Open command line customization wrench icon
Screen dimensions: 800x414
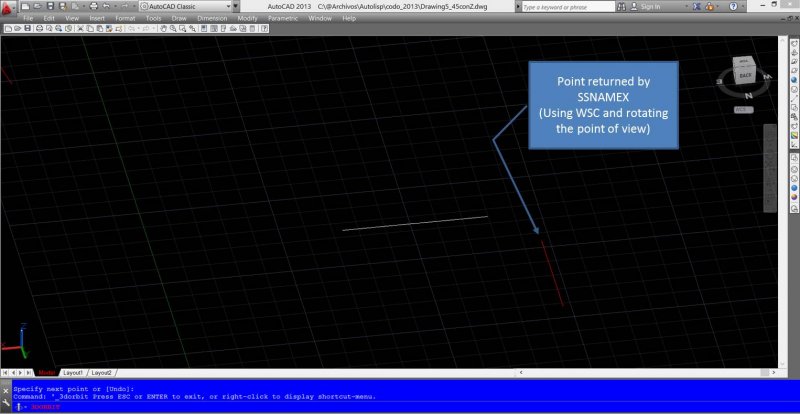[x=6, y=403]
